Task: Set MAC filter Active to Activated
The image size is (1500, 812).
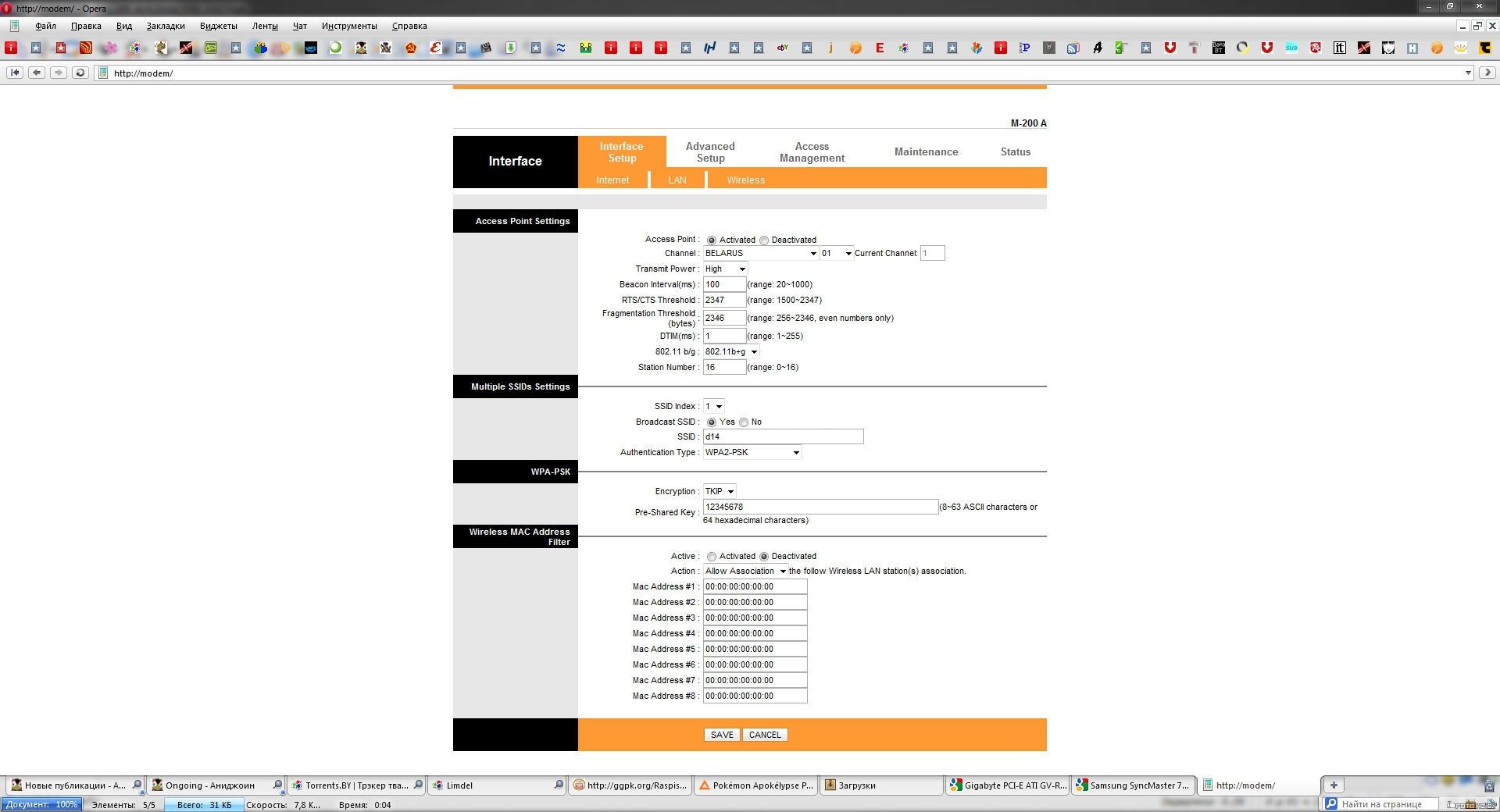Action: pos(712,557)
